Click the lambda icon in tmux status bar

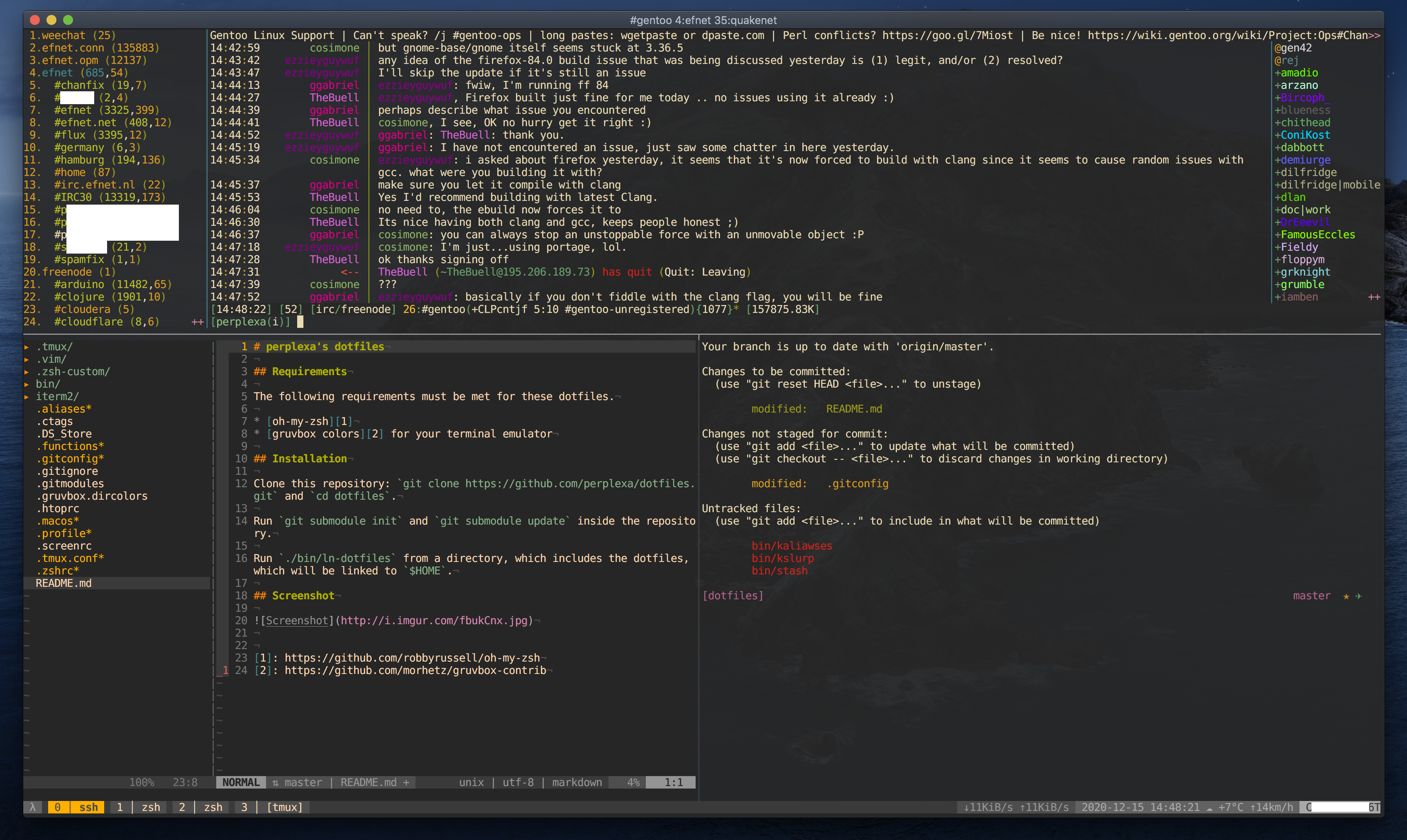(33, 807)
